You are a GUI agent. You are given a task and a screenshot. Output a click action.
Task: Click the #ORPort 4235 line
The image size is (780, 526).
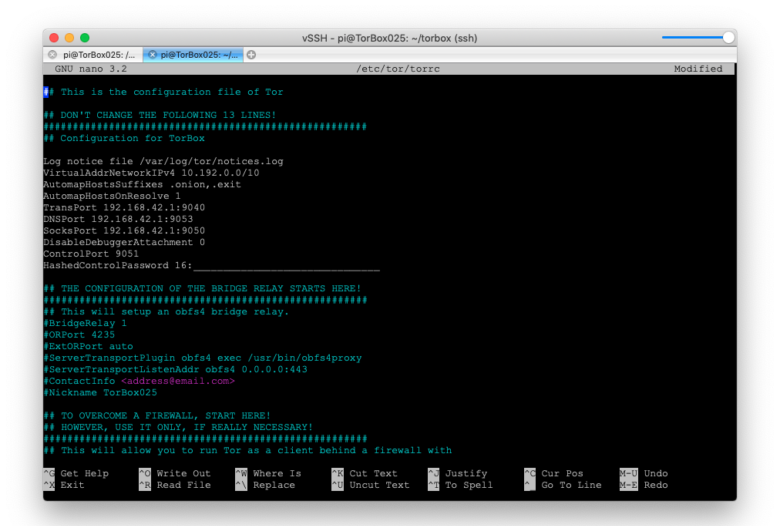tap(79, 334)
